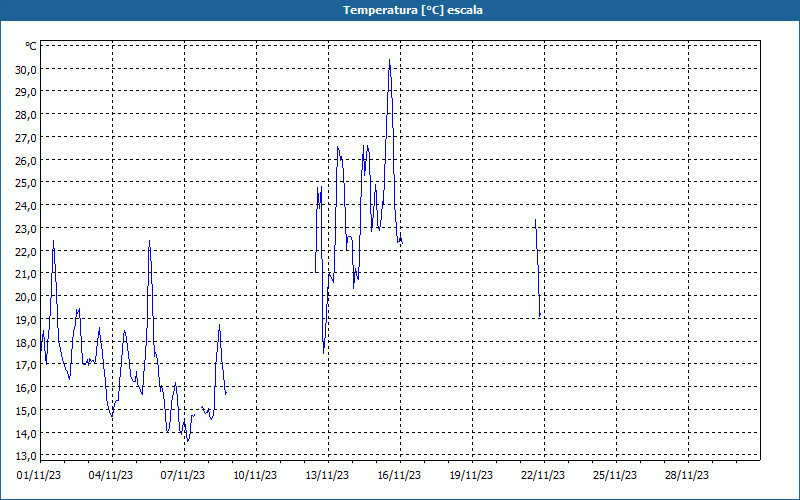The height and width of the screenshot is (500, 800).
Task: Click date label 04/11/23
Action: tap(111, 475)
